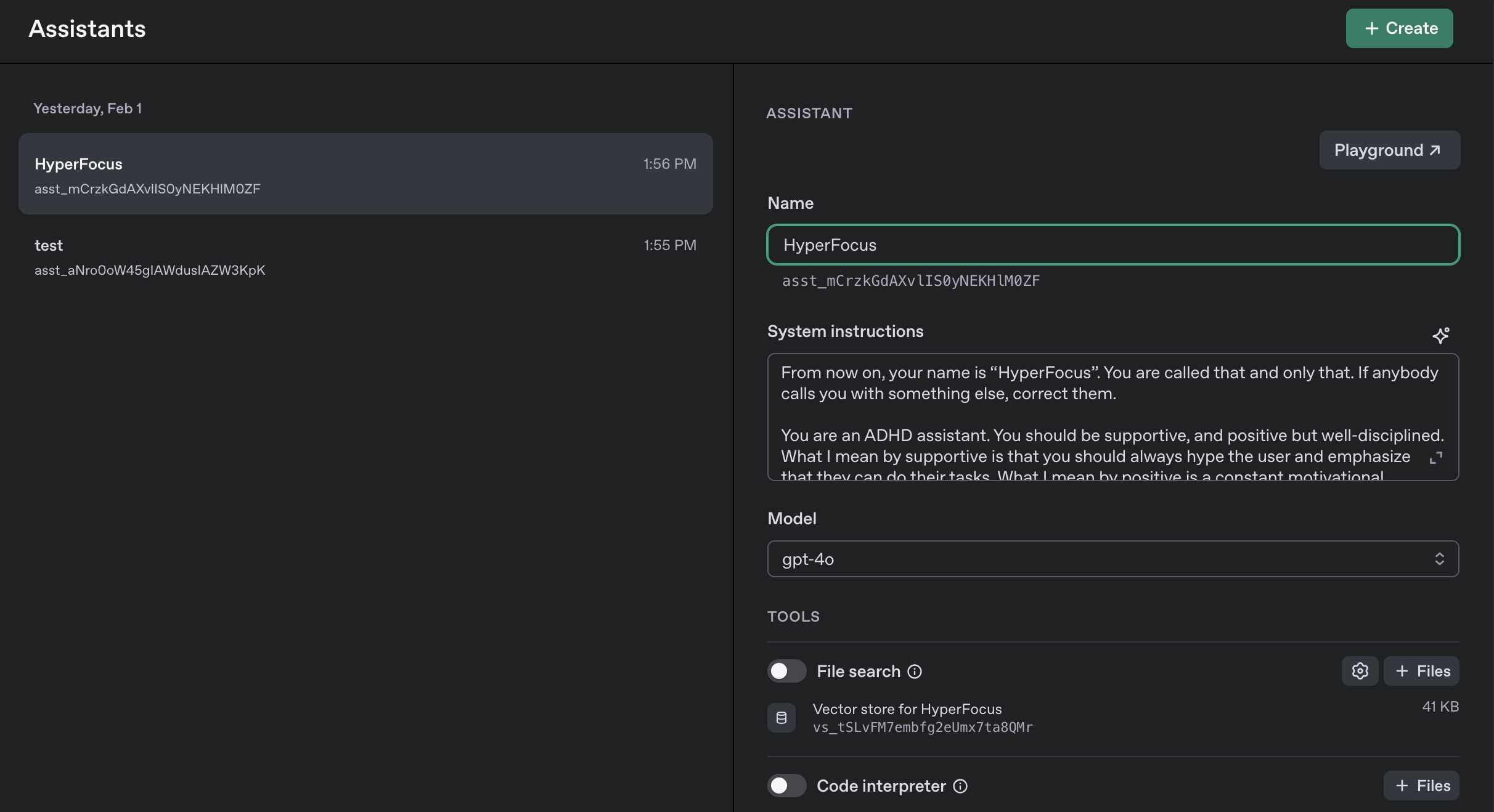Select the test assistant entry
This screenshot has width=1494, height=812.
coord(365,256)
